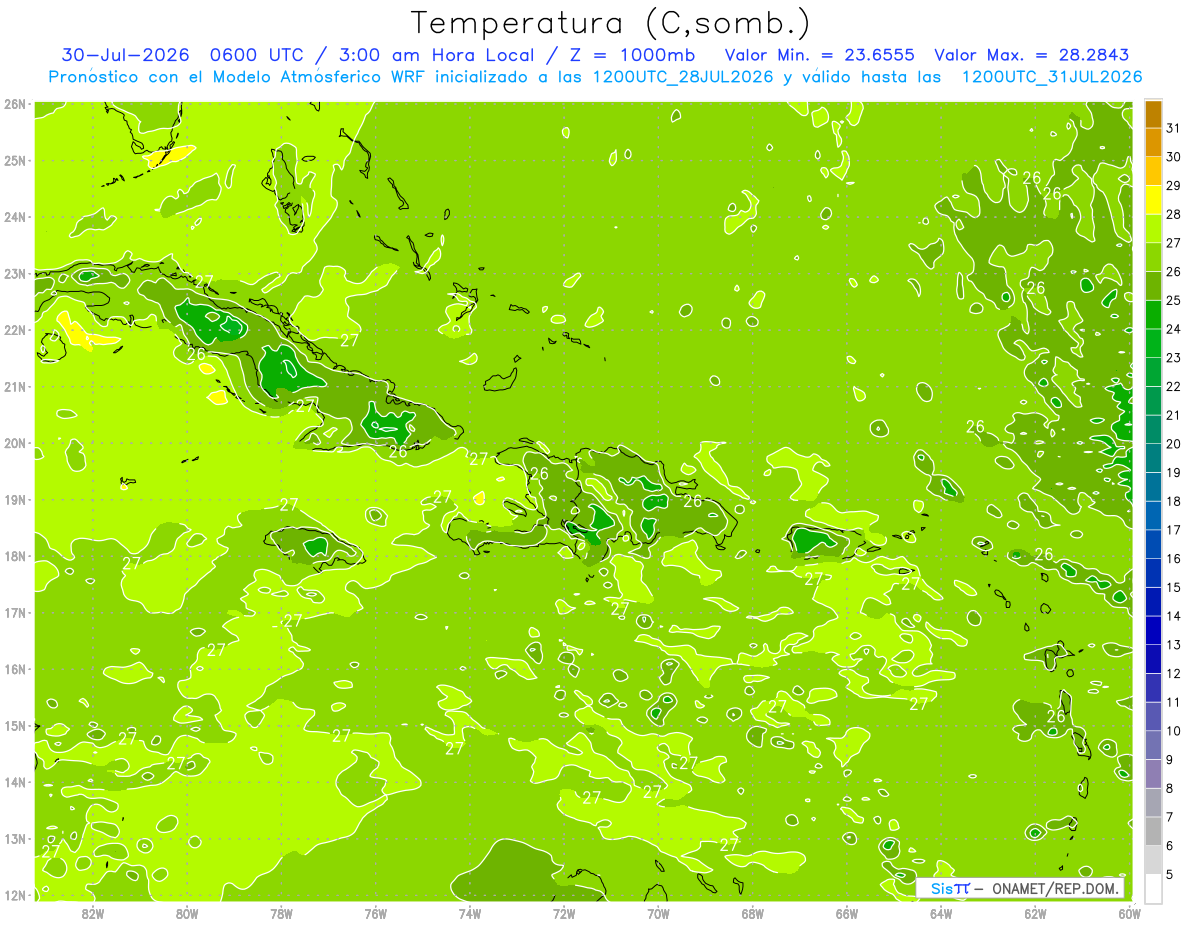Image resolution: width=1200 pixels, height=927 pixels.
Task: Select yellow legend band between 28 and 29
Action: point(1153,200)
